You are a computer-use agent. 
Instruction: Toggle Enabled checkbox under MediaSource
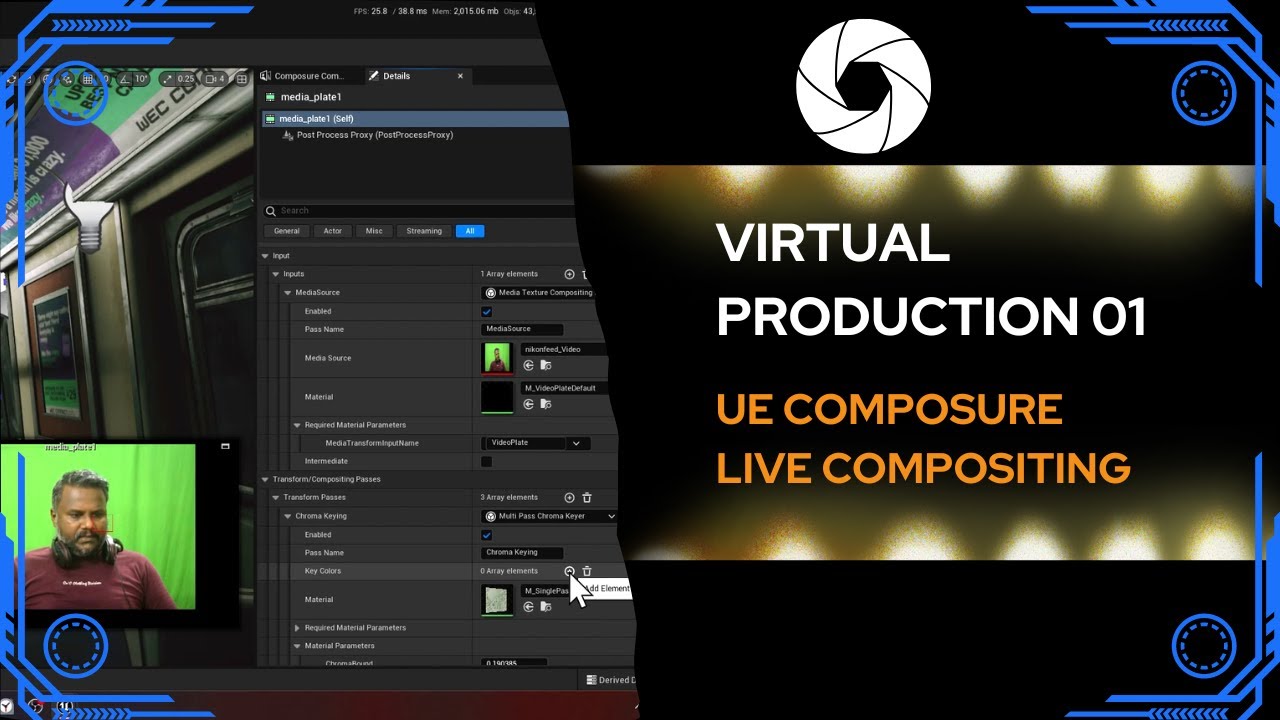click(x=487, y=311)
